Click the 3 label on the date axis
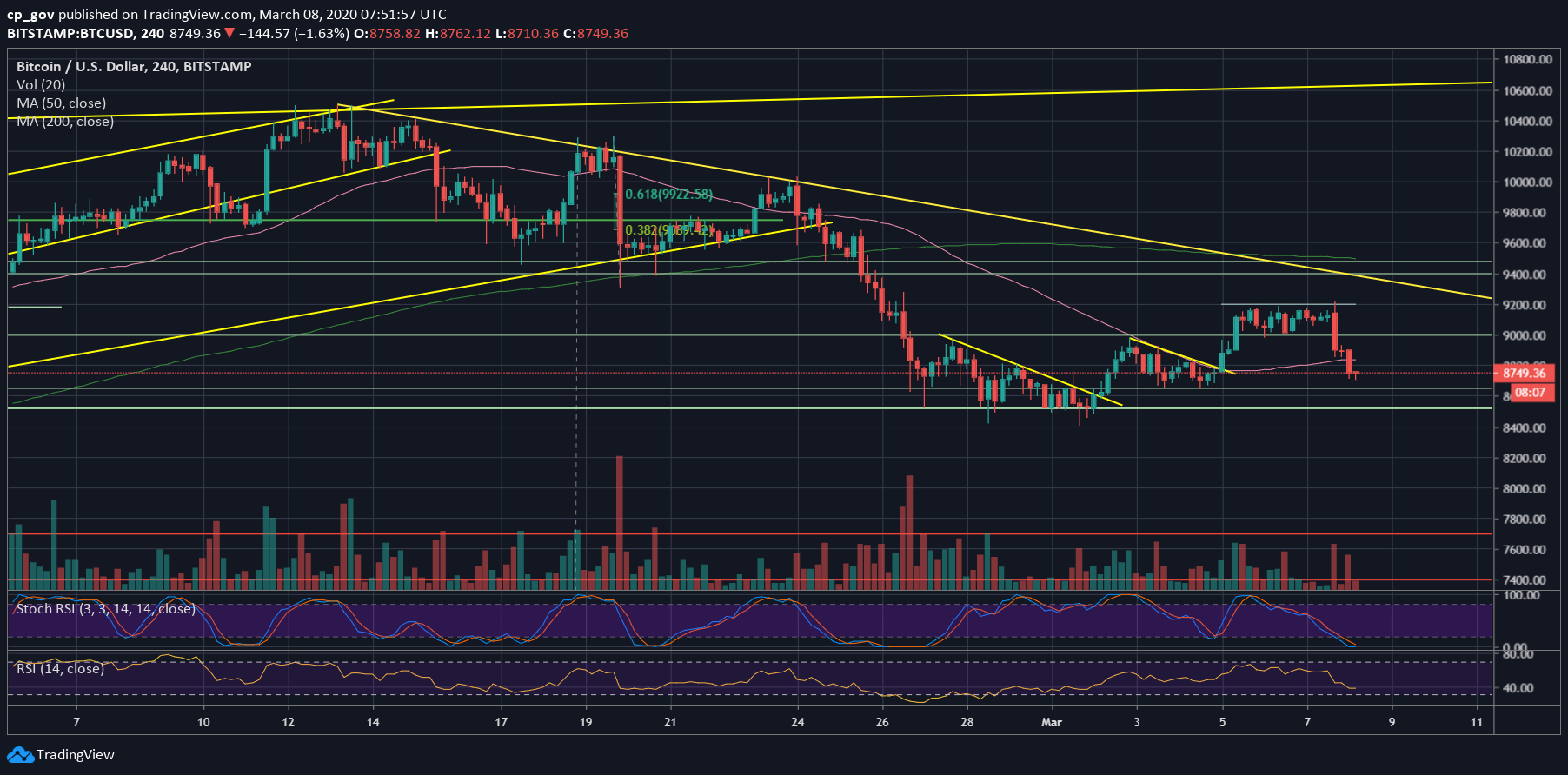This screenshot has height=775, width=1568. click(1137, 722)
